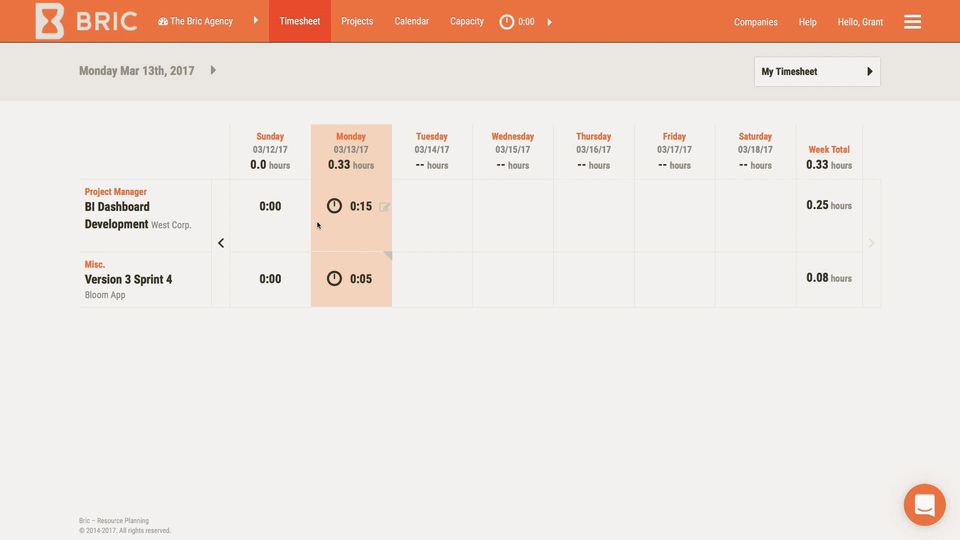Click Sunday 0:00 for BI Dashboard

point(270,206)
